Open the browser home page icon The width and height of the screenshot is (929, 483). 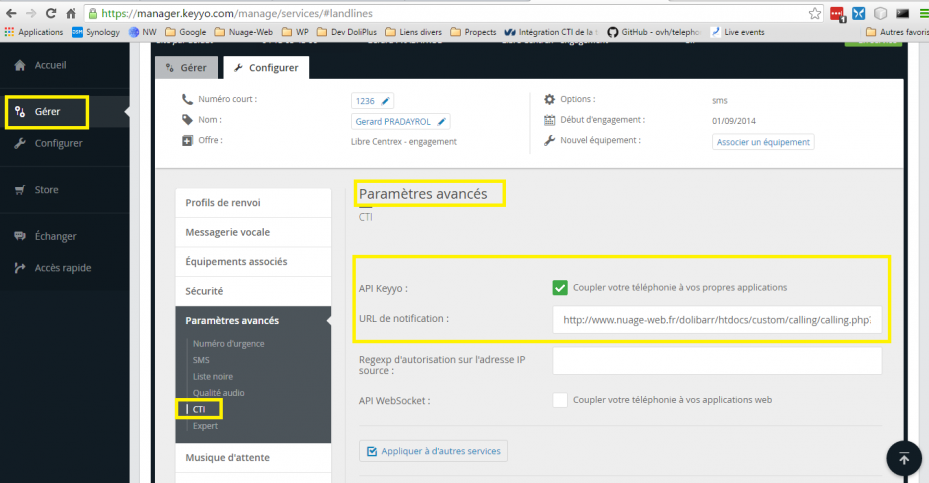tap(71, 13)
